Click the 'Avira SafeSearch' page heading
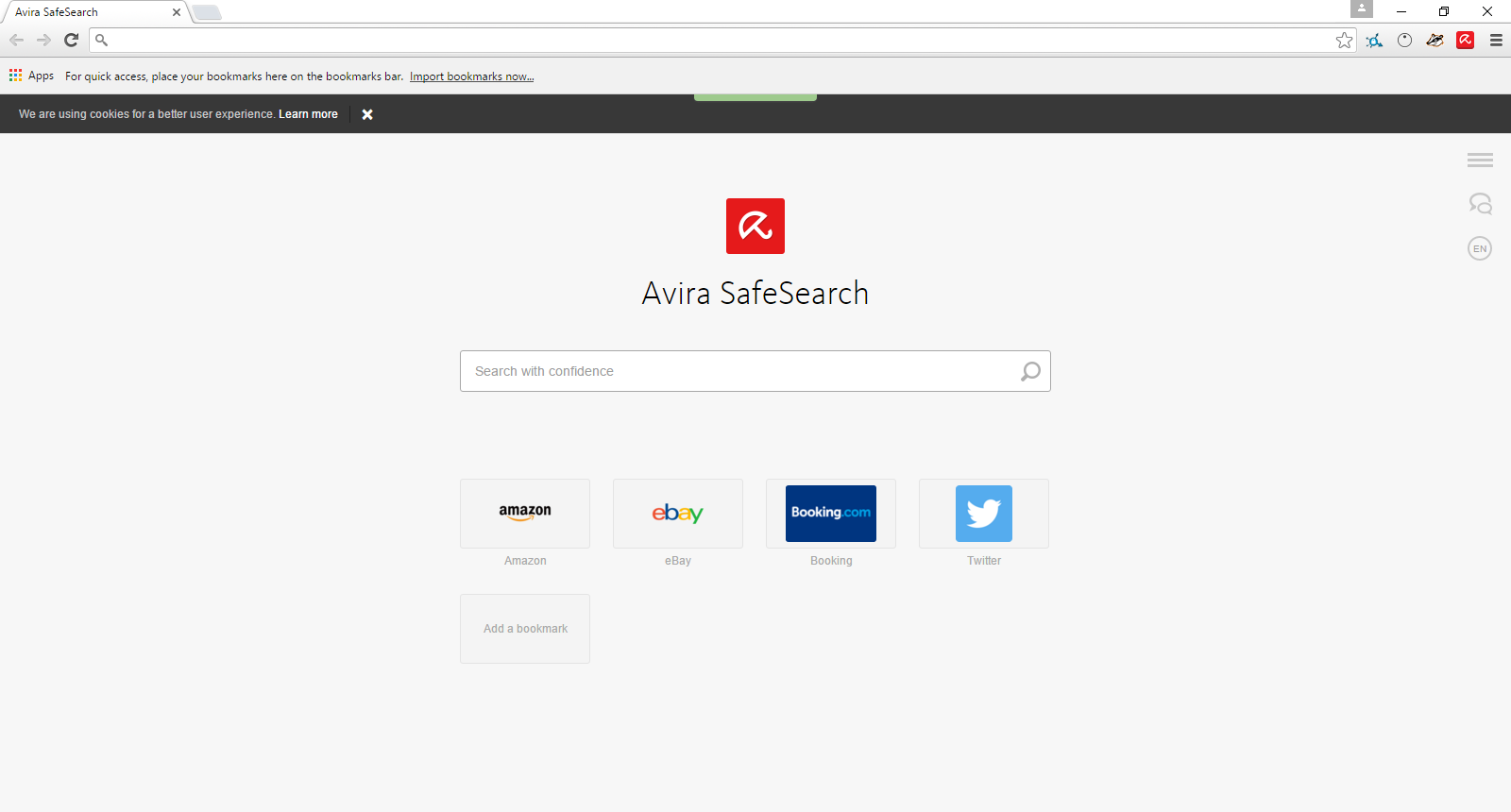 coord(755,294)
